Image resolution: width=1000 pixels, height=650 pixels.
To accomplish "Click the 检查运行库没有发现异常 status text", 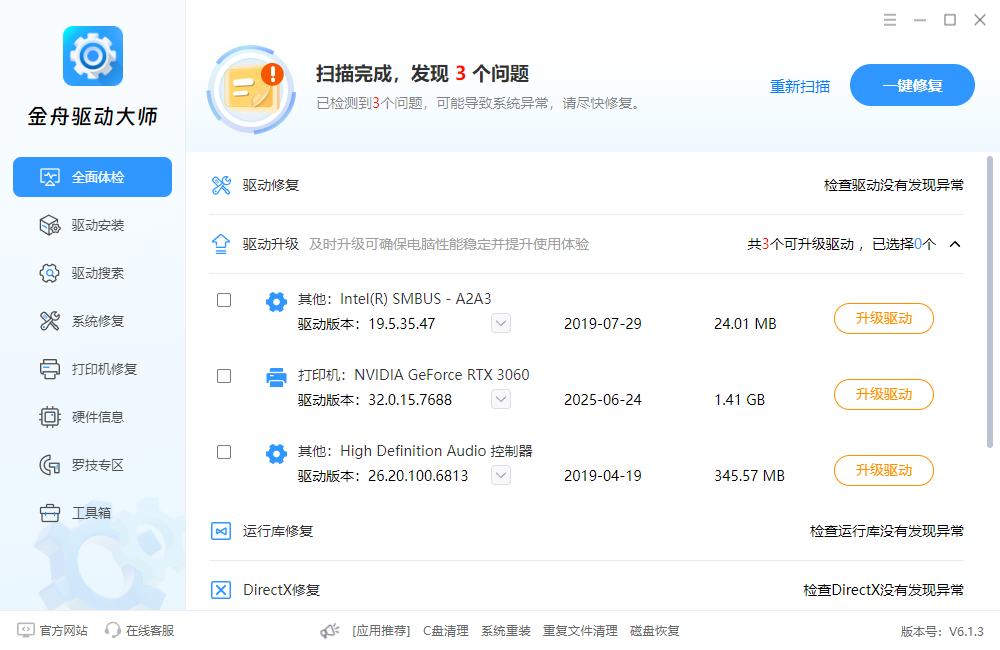I will [886, 531].
